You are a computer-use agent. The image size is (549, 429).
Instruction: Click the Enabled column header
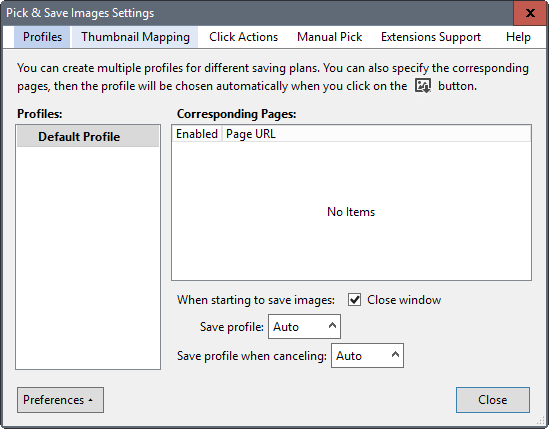pos(197,134)
